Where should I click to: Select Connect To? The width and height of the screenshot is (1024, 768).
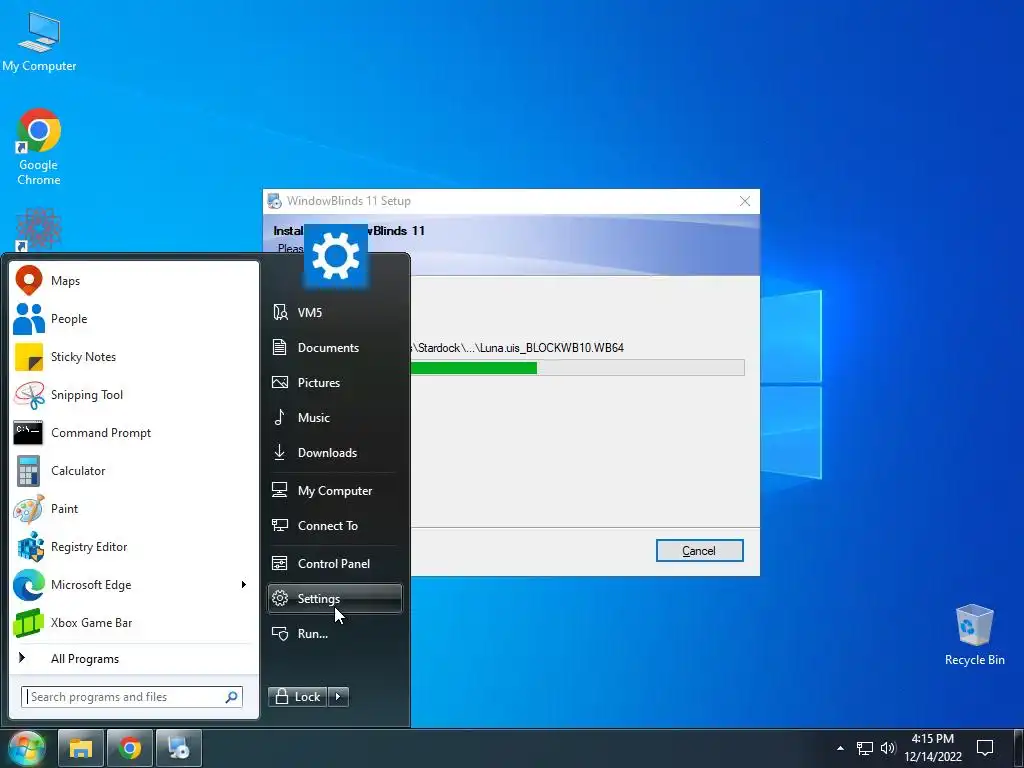pyautogui.click(x=334, y=526)
